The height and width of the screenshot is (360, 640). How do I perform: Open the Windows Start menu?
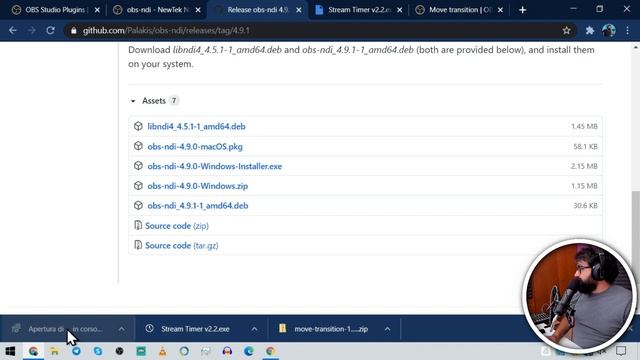(x=10, y=351)
